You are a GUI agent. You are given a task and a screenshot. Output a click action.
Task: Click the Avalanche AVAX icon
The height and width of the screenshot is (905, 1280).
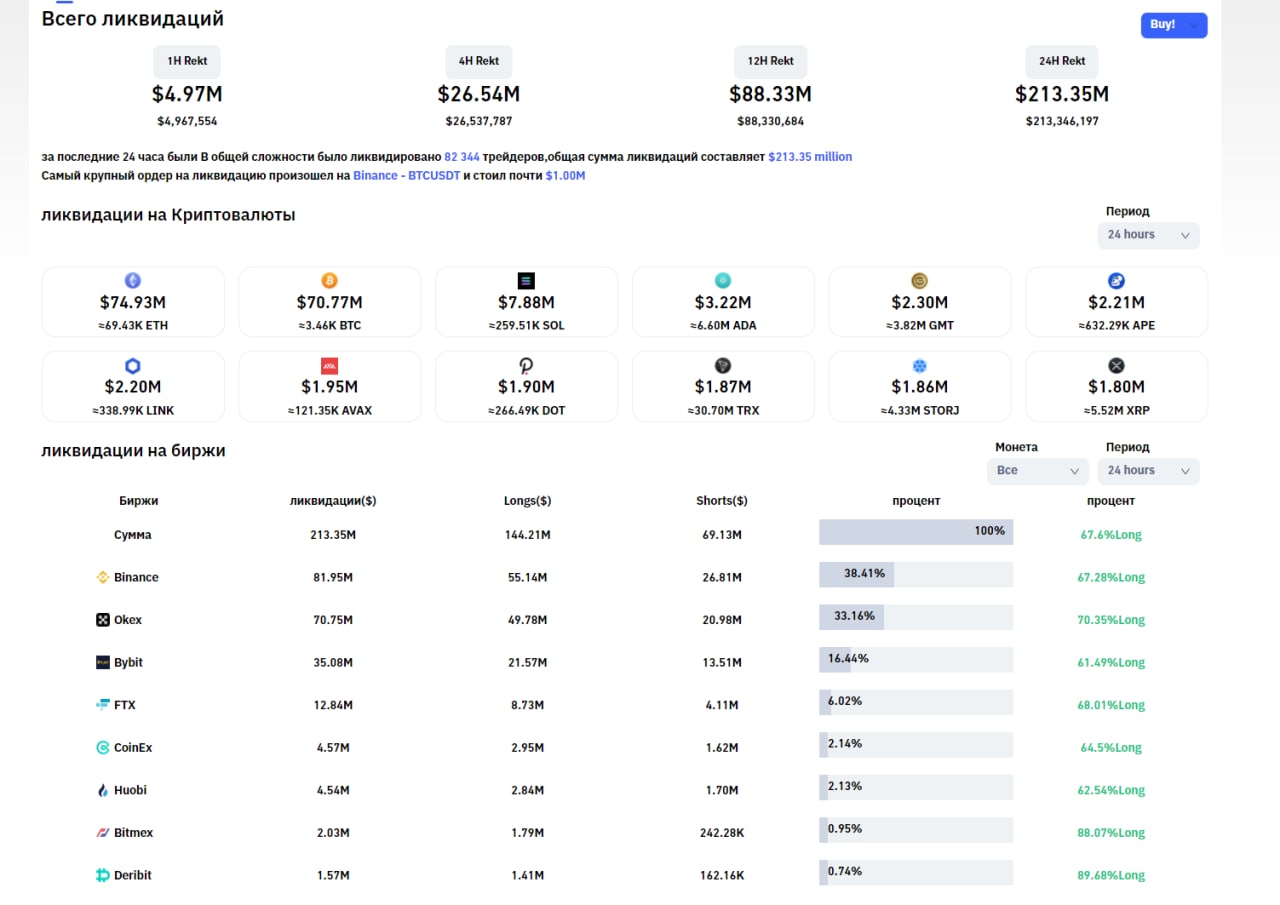pos(330,366)
